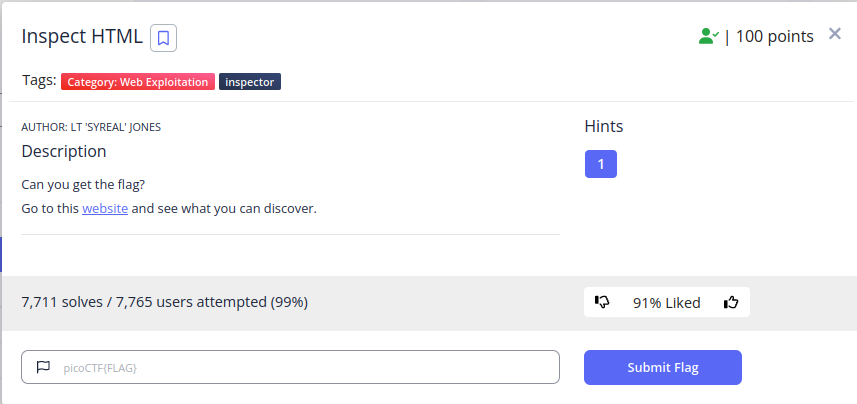
Task: Bookmark the Inspect HTML challenge
Action: click(x=163, y=38)
